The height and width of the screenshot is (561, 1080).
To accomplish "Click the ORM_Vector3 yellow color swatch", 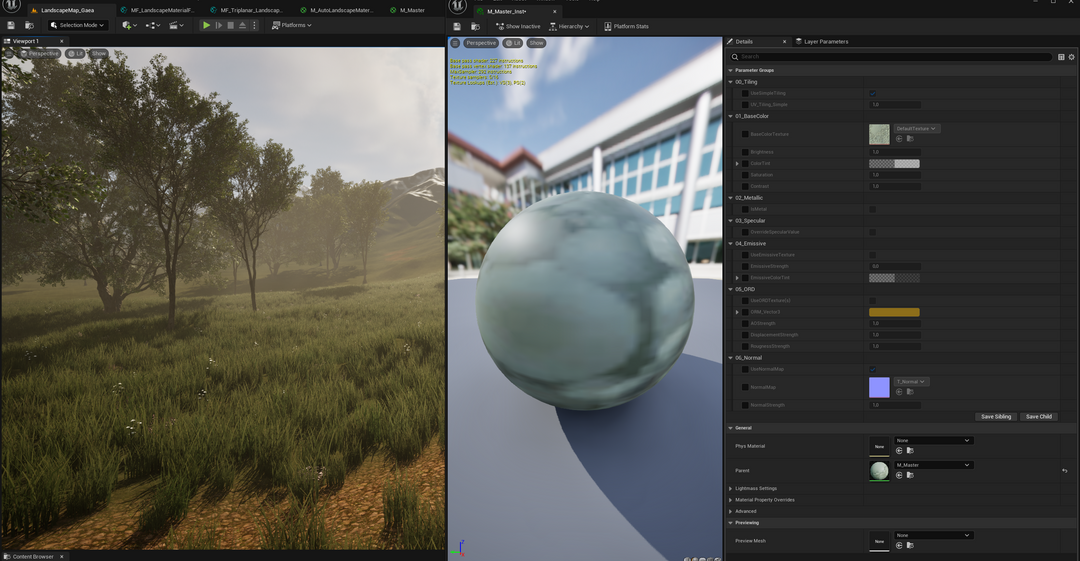I will pyautogui.click(x=894, y=312).
